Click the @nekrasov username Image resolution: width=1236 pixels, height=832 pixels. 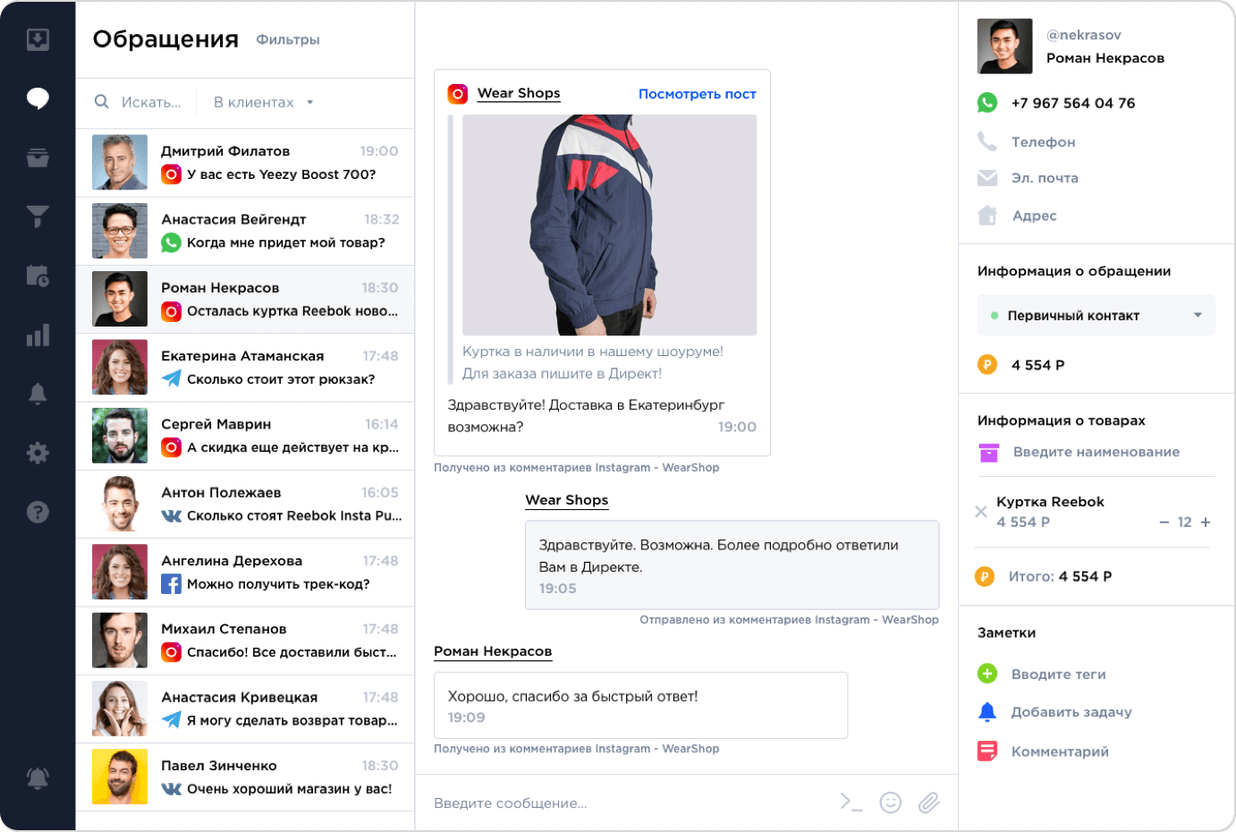[x=1083, y=35]
